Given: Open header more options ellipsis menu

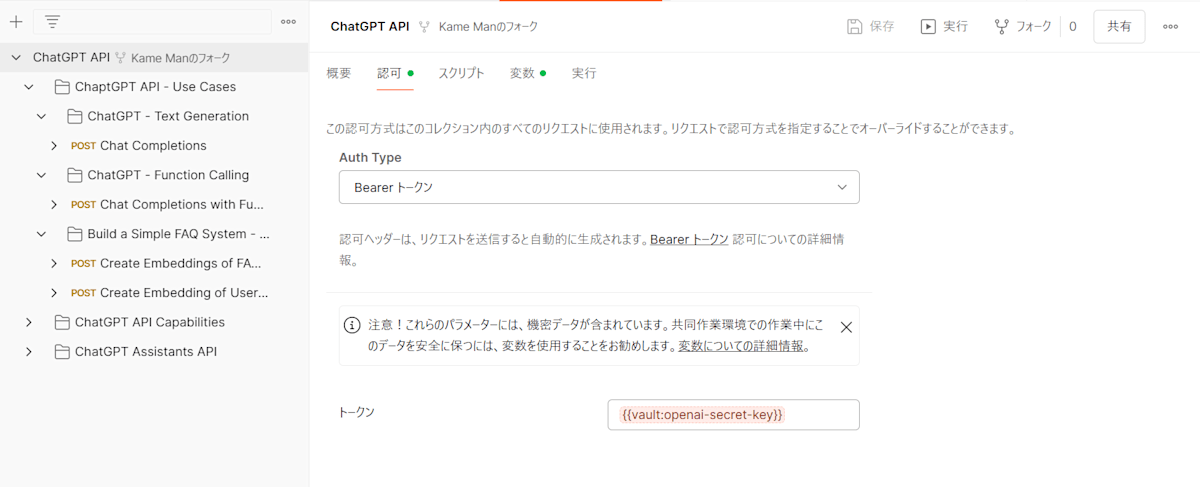Looking at the screenshot, I should click(x=1170, y=27).
